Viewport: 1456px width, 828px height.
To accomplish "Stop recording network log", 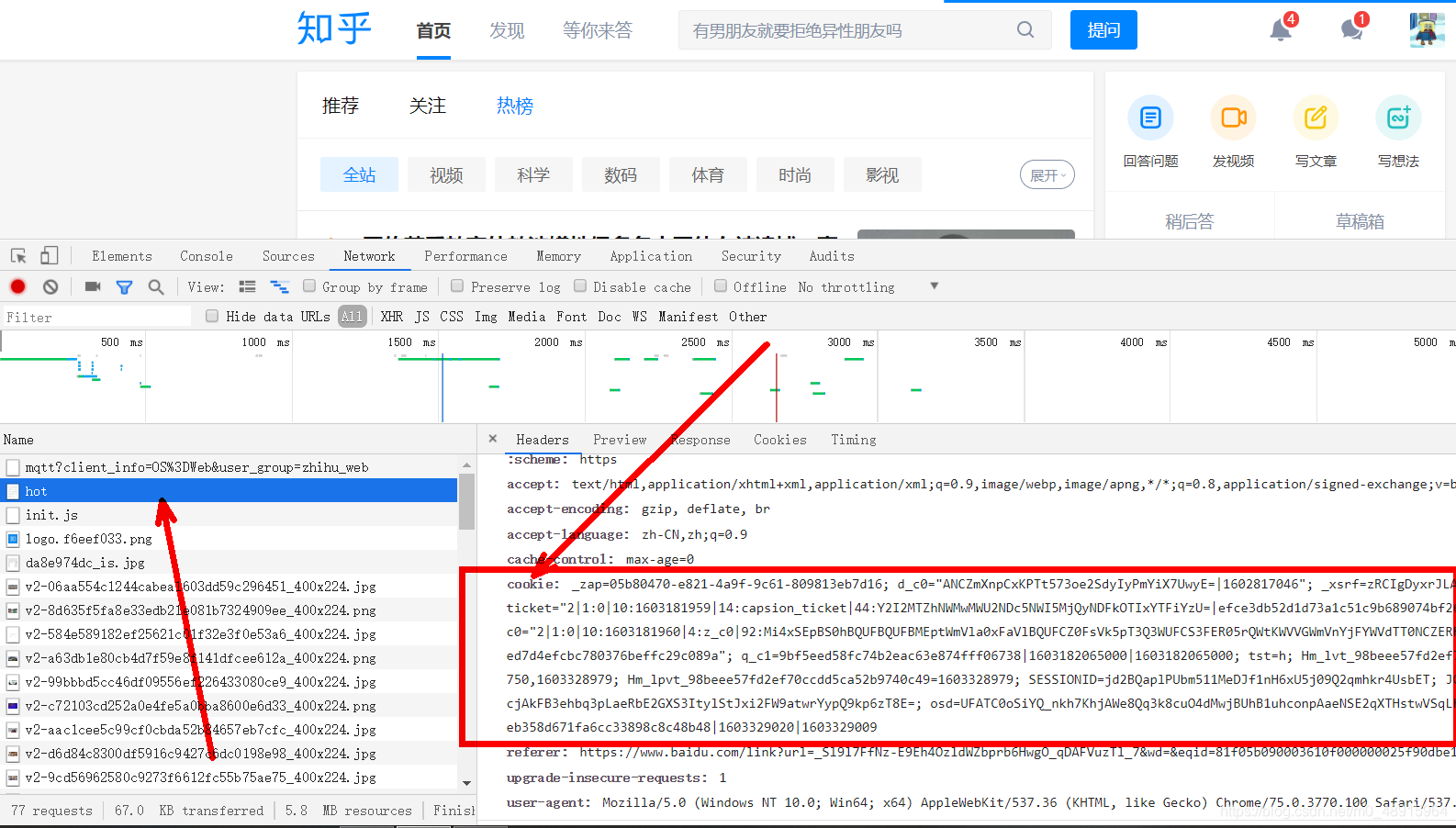I will [17, 286].
